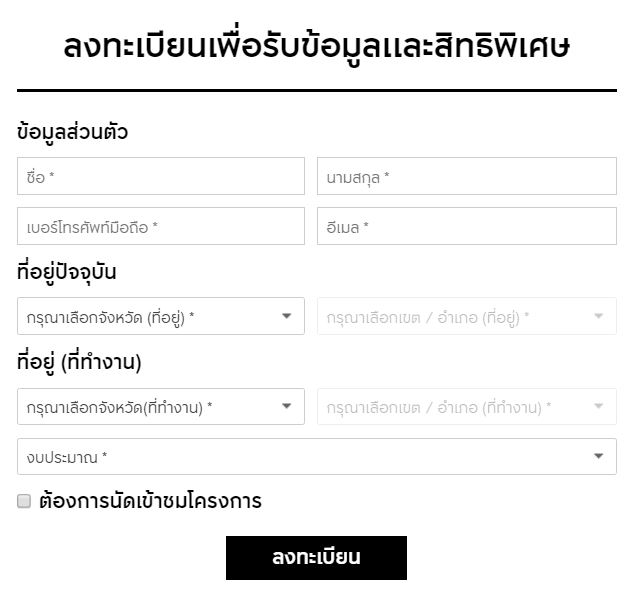The image size is (636, 599).
Task: Click the อีเมล (email) input field
Action: point(466,226)
